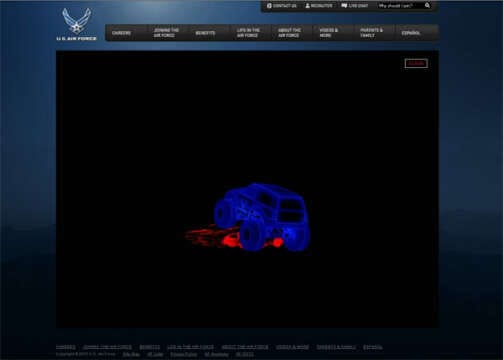Click the Live Chat link text

point(358,6)
